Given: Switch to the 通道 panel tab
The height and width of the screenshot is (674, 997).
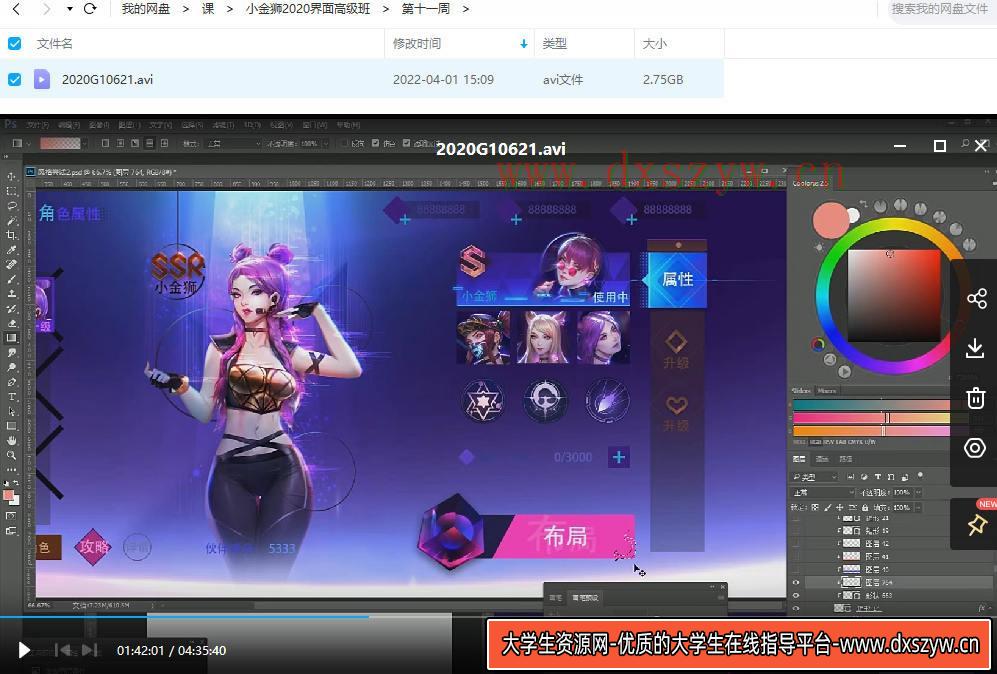Looking at the screenshot, I should click(x=822, y=458).
